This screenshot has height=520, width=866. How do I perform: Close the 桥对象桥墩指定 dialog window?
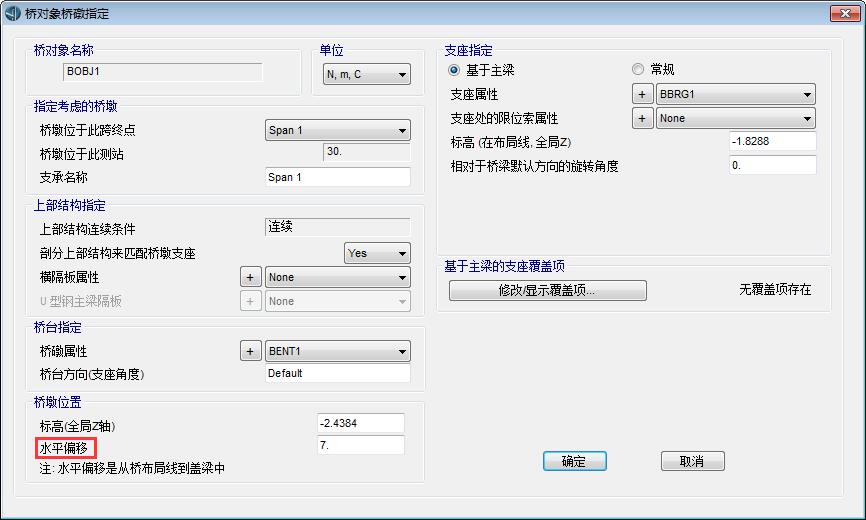843,13
